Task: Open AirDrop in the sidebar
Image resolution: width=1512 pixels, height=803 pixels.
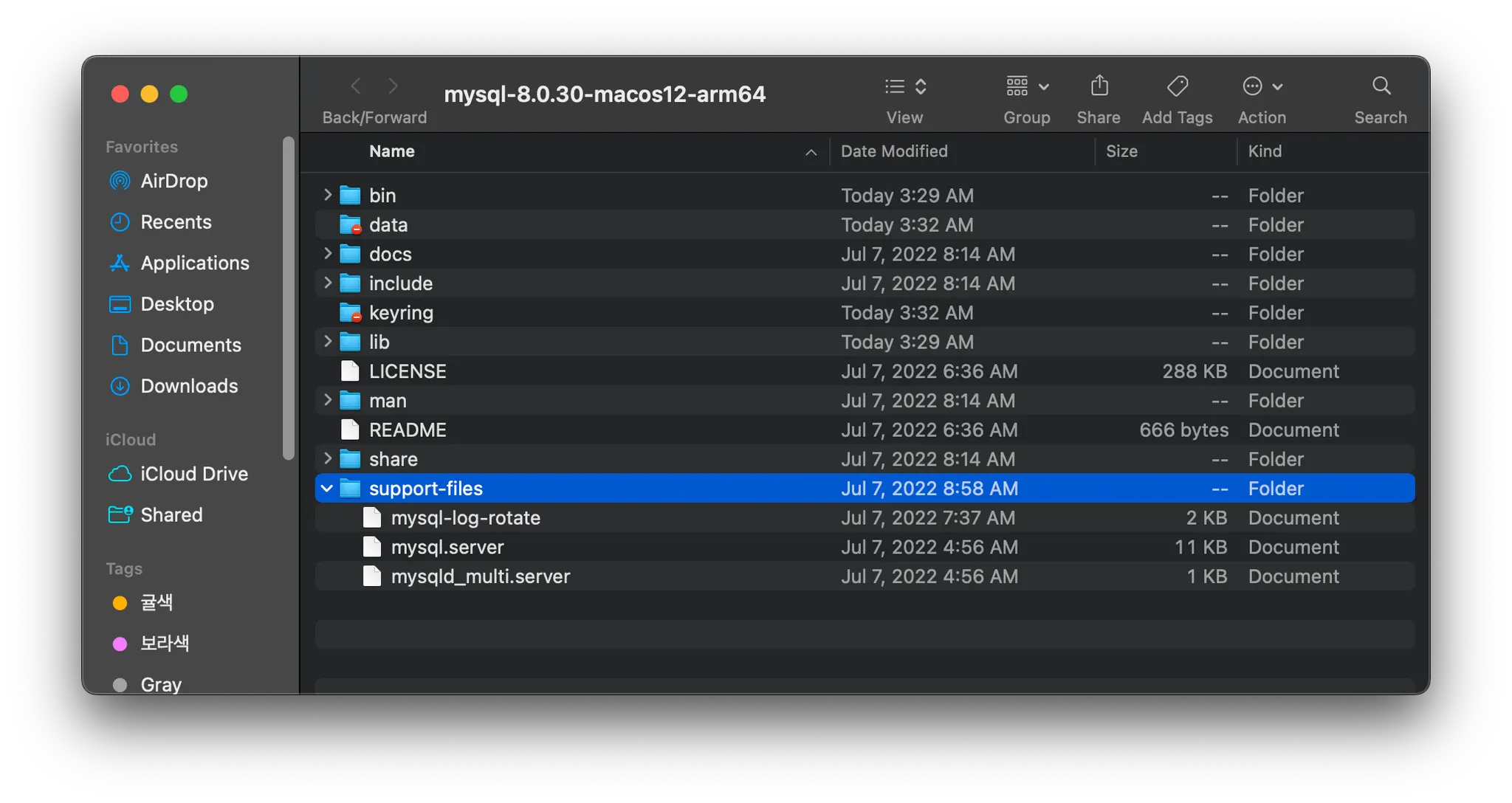Action: tap(173, 181)
